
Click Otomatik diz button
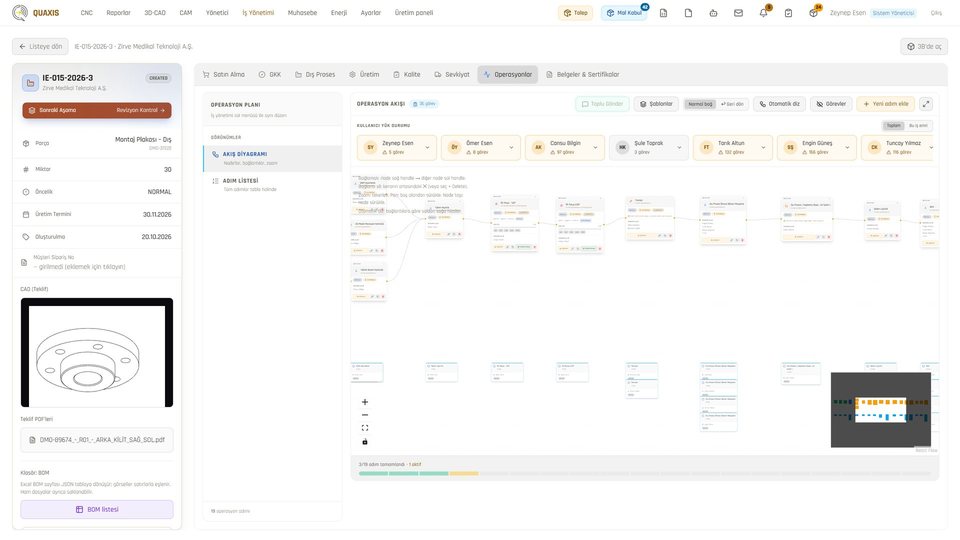point(779,104)
